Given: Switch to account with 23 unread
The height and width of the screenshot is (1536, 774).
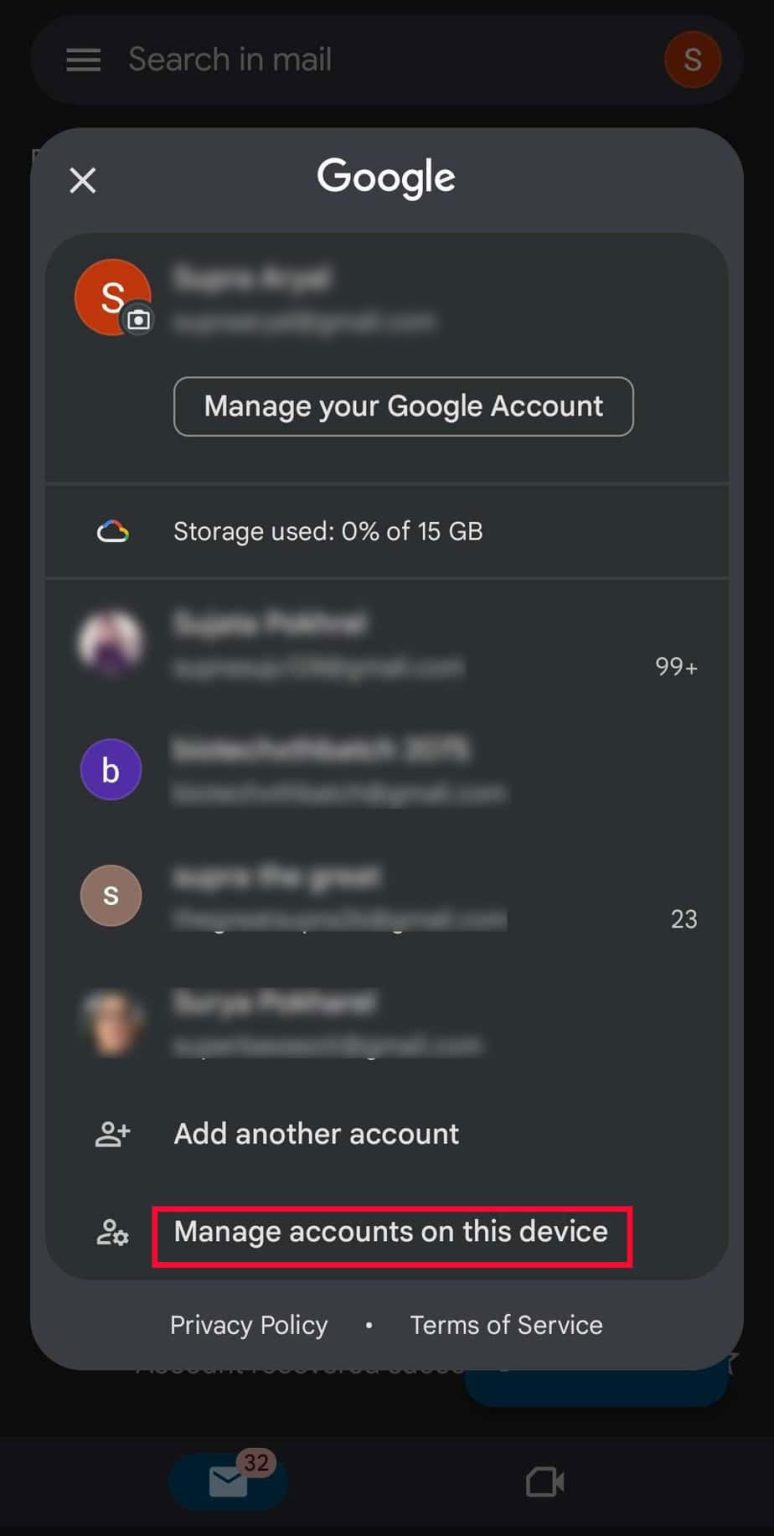Looking at the screenshot, I should coord(387,895).
